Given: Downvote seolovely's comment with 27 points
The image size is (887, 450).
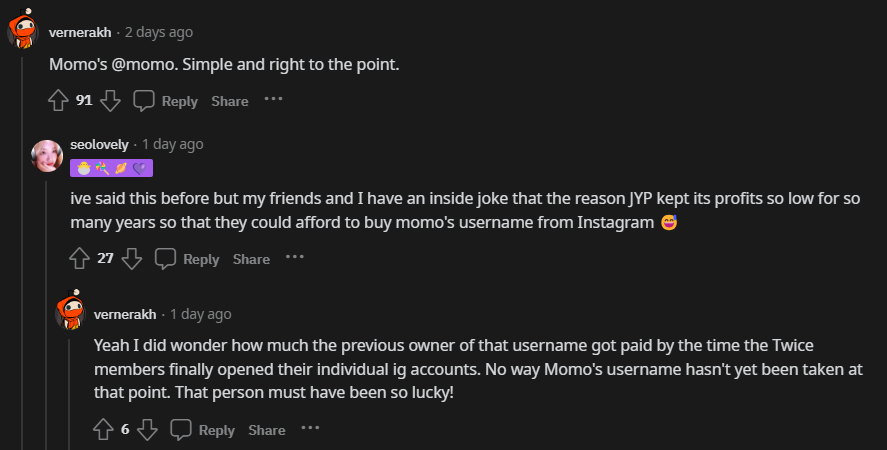Looking at the screenshot, I should tap(131, 259).
